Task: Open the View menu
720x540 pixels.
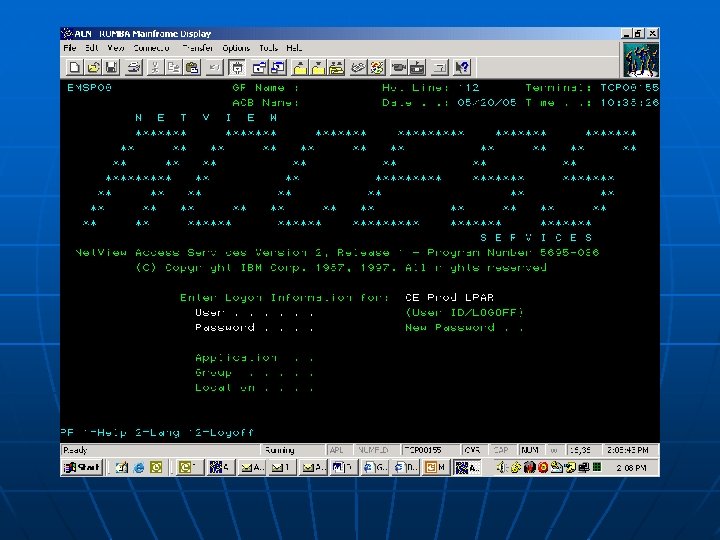Action: [x=116, y=48]
